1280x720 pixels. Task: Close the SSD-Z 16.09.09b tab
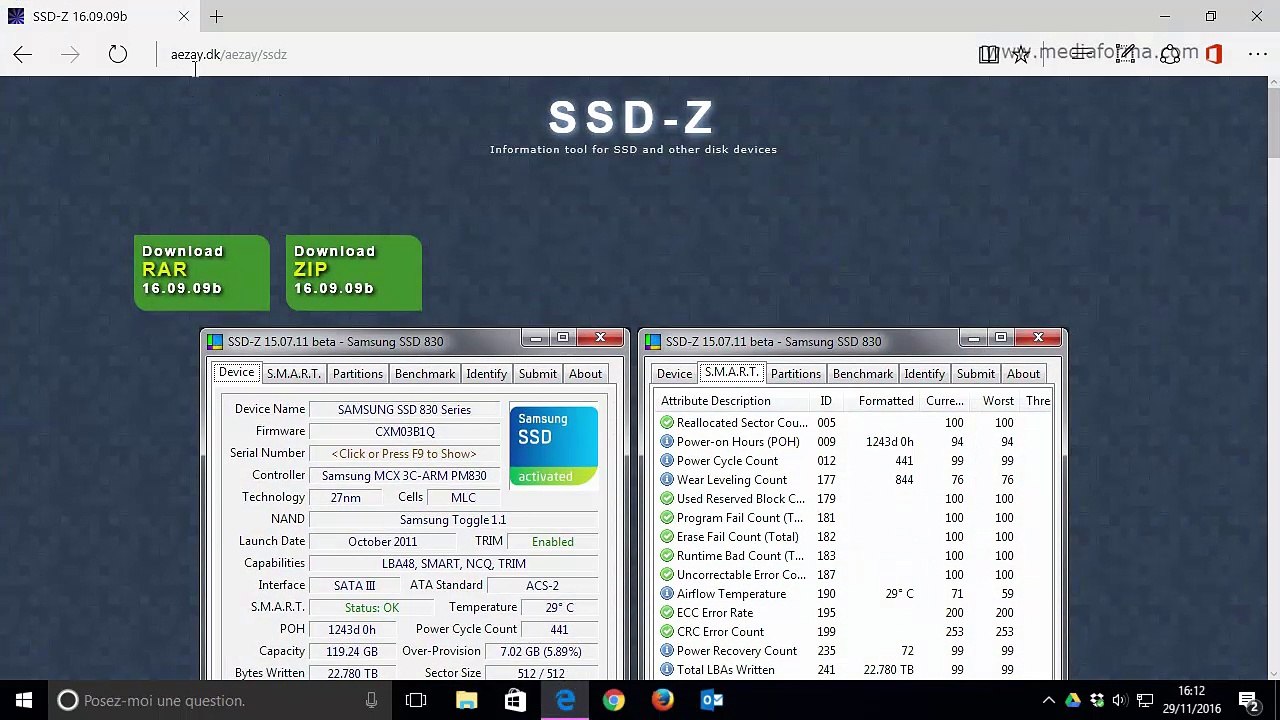[x=184, y=16]
